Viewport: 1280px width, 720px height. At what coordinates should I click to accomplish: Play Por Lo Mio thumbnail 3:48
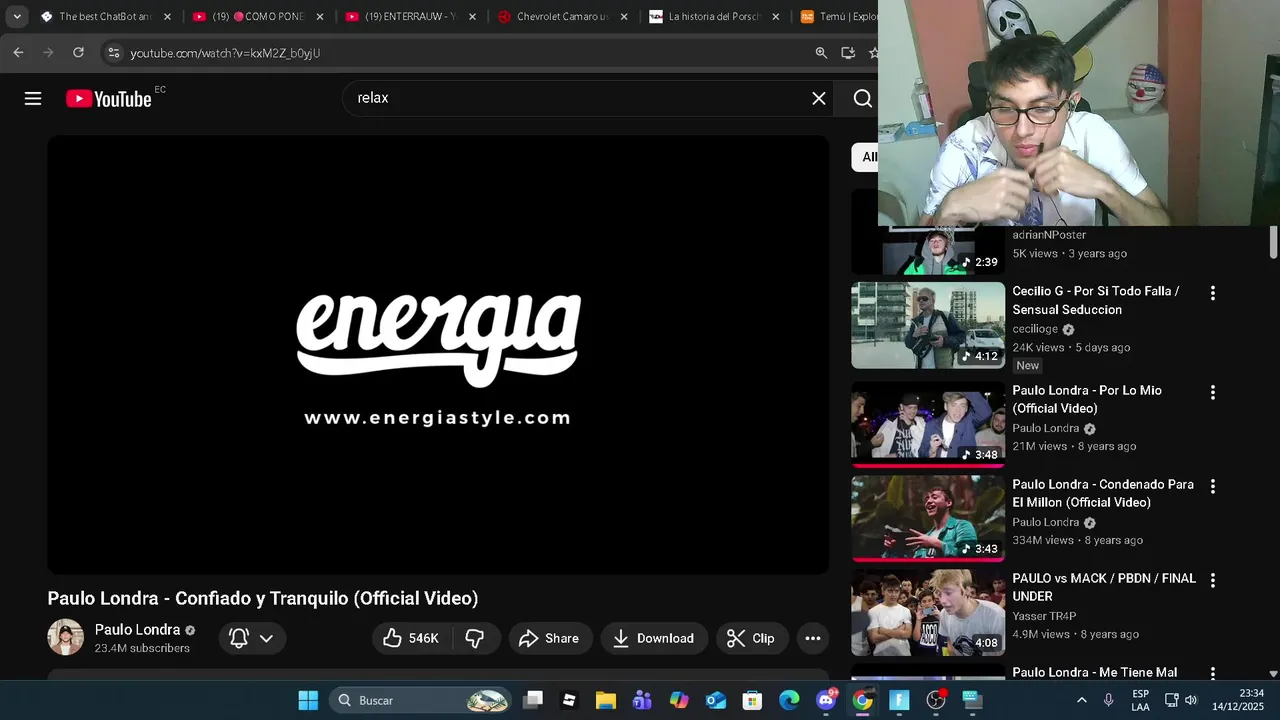tap(928, 423)
